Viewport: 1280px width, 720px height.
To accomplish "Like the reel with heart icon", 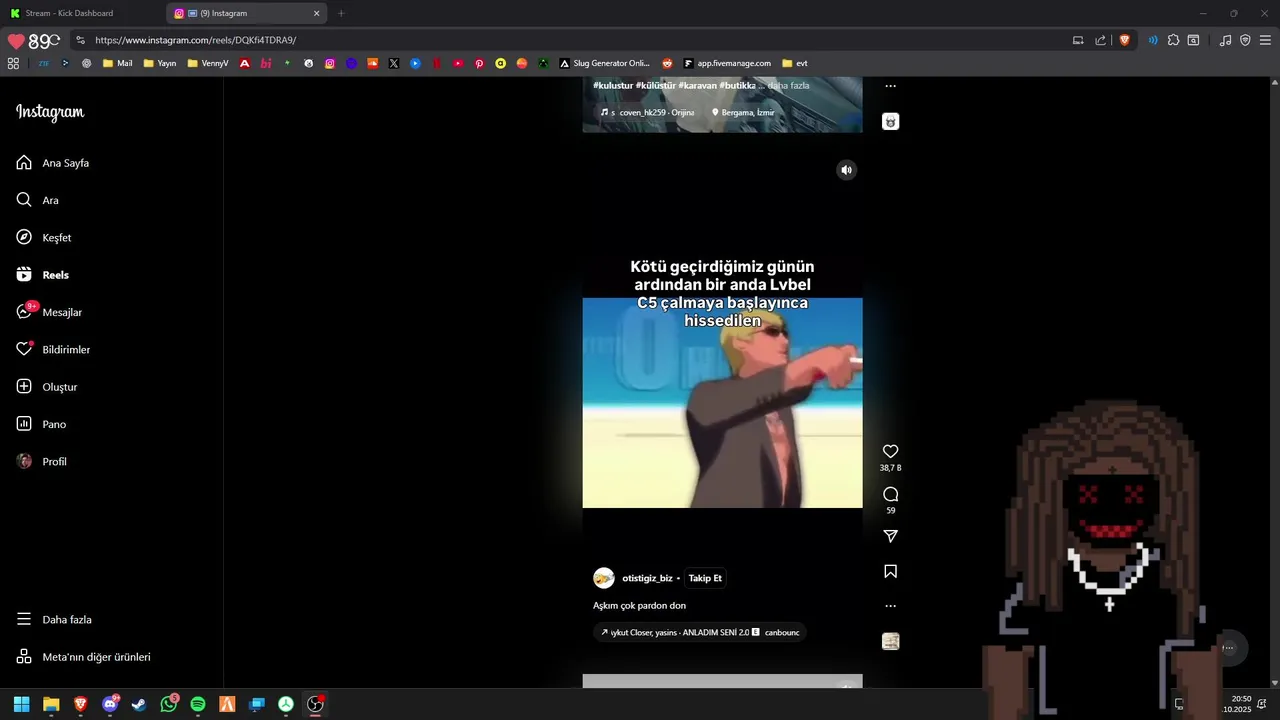I will (x=890, y=451).
